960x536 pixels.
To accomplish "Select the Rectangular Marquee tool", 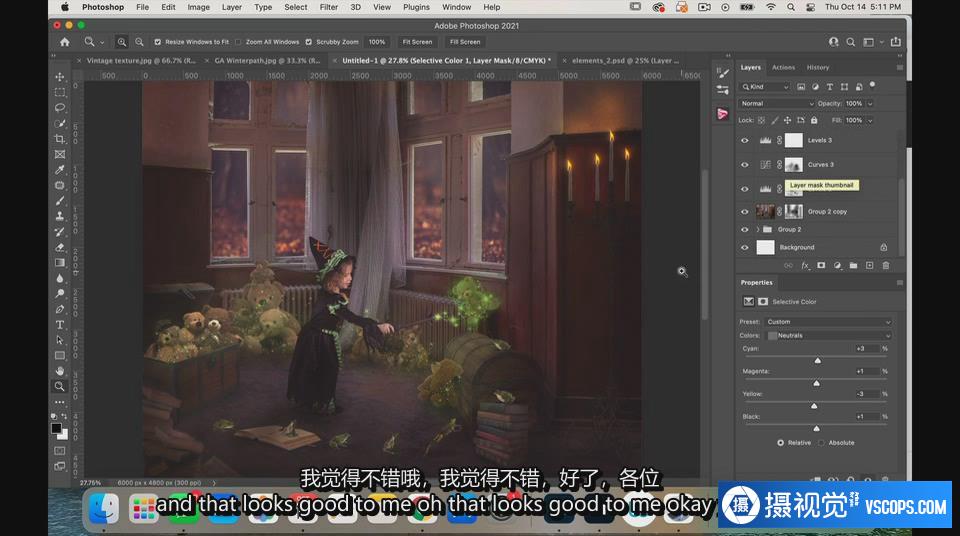I will 59,92.
